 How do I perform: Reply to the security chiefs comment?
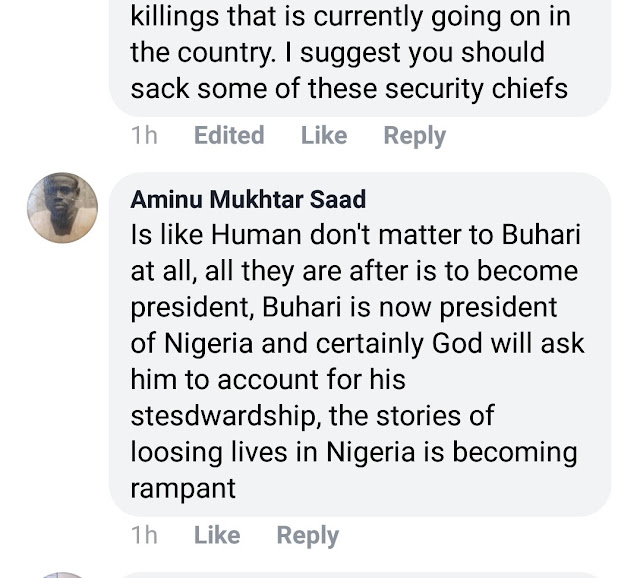pos(414,136)
